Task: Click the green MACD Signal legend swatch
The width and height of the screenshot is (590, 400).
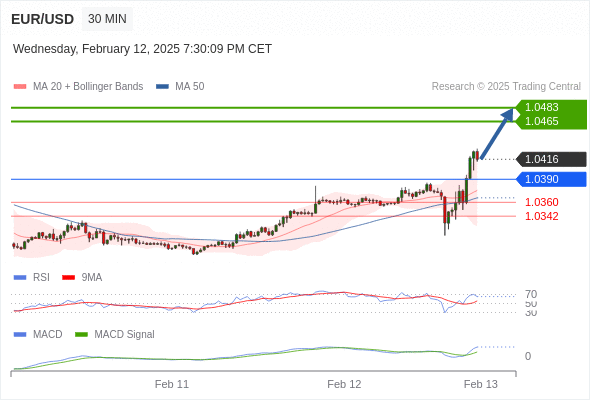Action: [81, 335]
